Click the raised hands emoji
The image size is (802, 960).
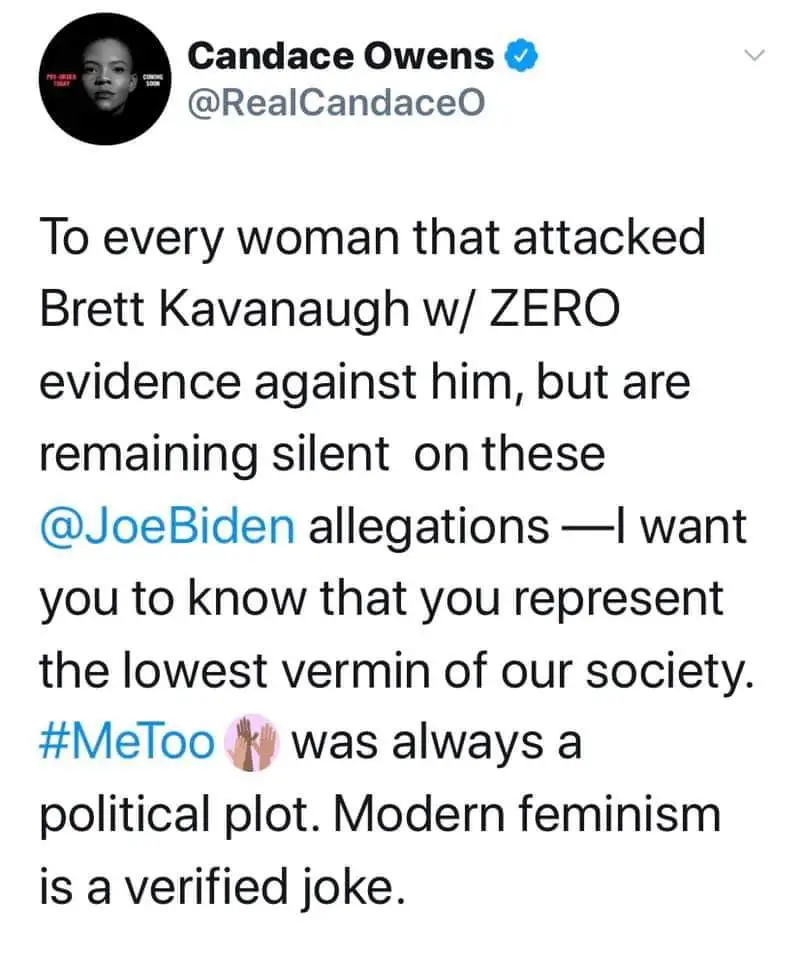(x=252, y=743)
